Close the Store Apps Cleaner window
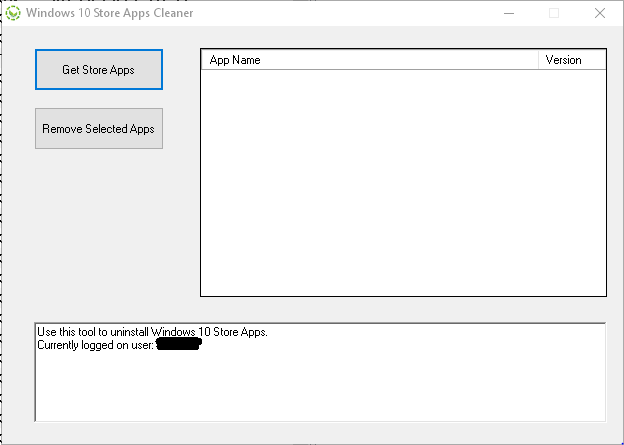 click(600, 13)
